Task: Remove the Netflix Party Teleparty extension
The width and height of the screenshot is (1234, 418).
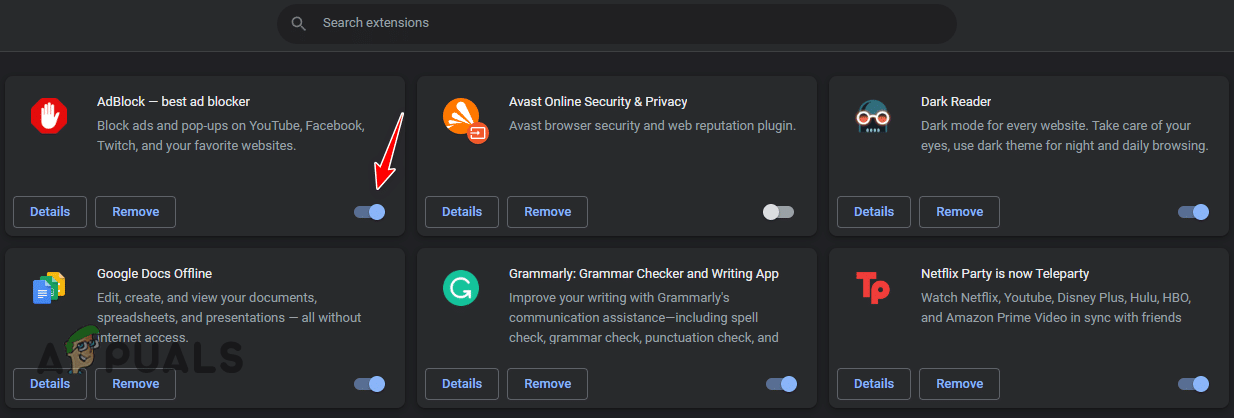Action: coord(959,384)
